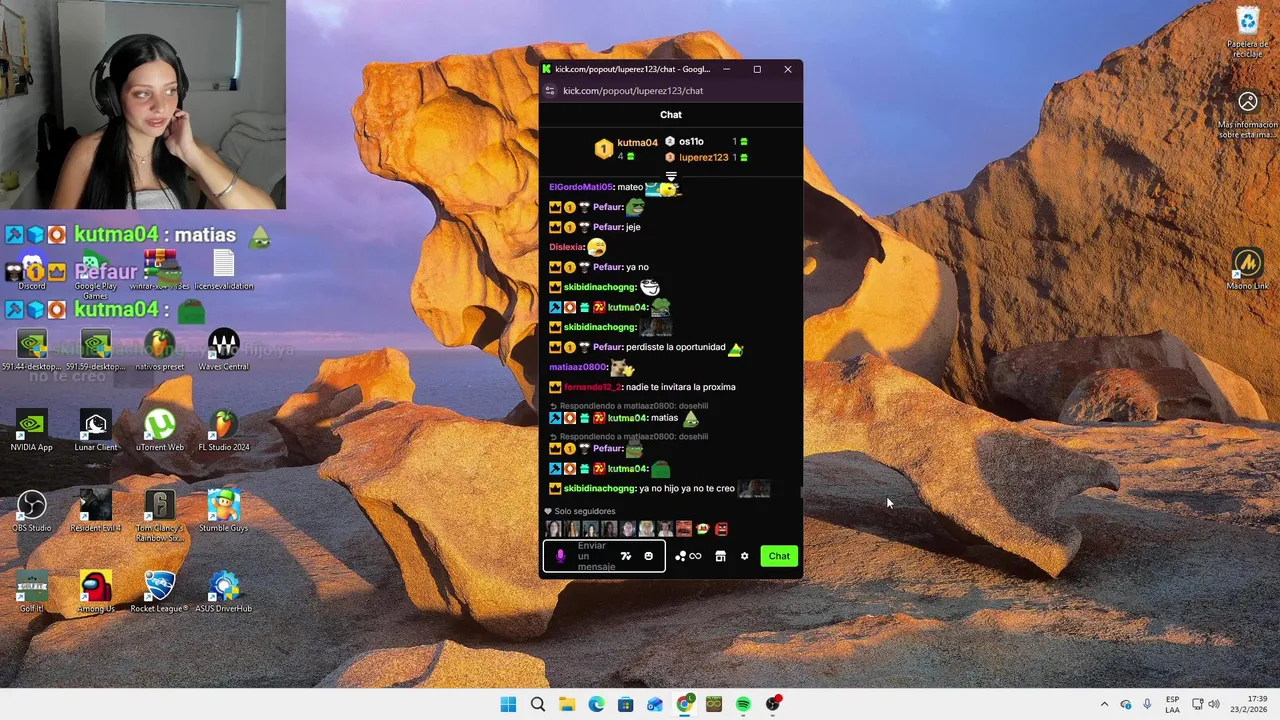Screen dimensions: 1280x720
Task: Open taskbar Search
Action: tap(538, 704)
